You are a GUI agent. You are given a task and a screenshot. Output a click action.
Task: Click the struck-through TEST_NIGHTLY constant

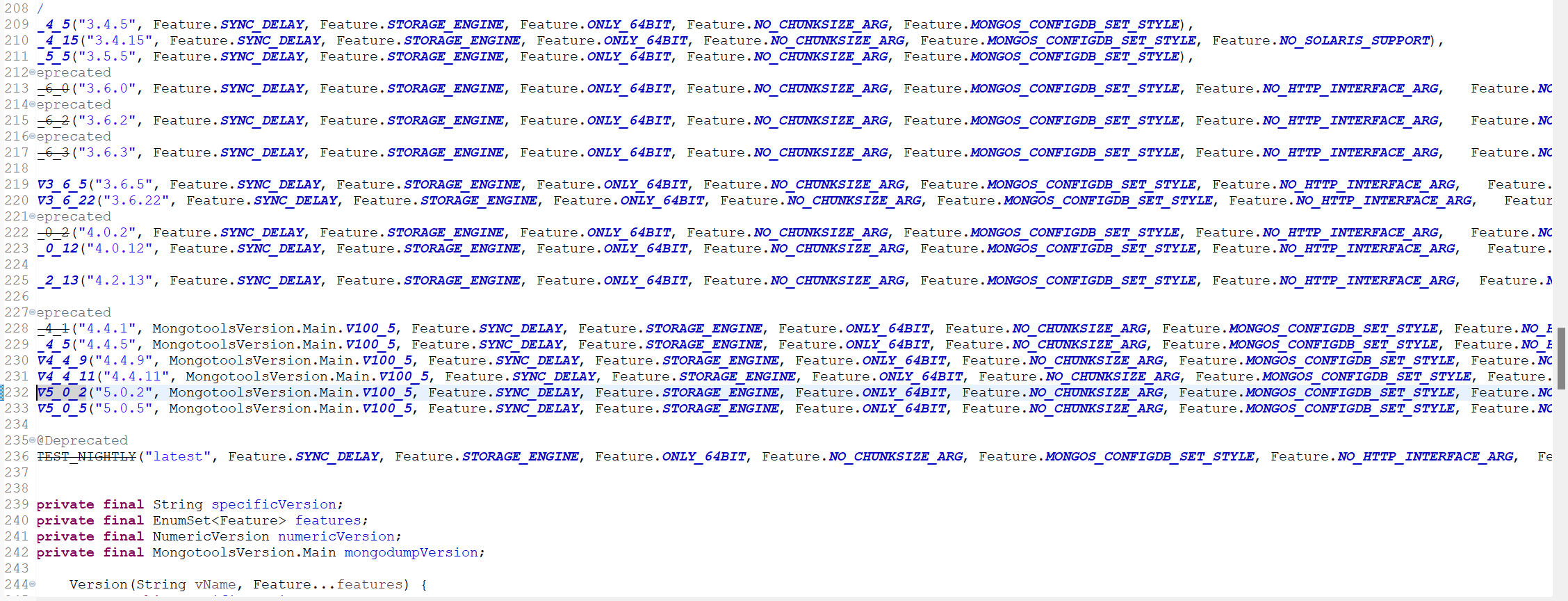click(87, 456)
